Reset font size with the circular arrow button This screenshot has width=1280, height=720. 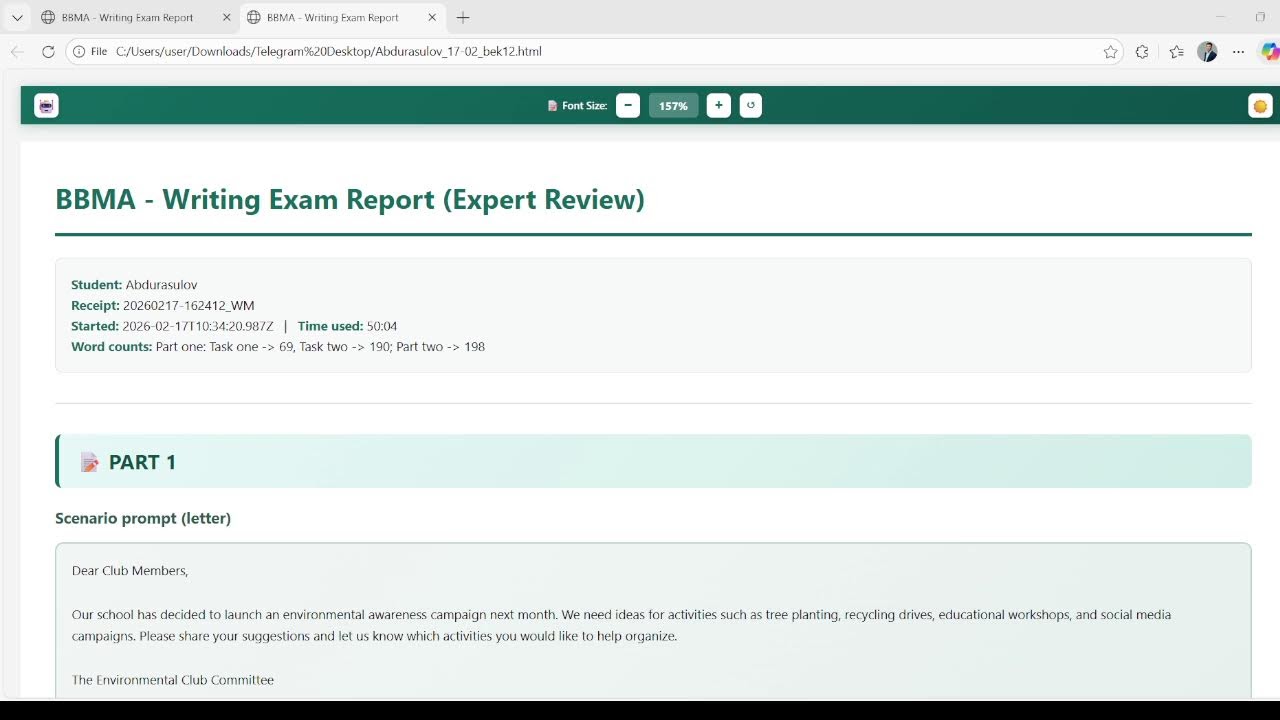751,105
